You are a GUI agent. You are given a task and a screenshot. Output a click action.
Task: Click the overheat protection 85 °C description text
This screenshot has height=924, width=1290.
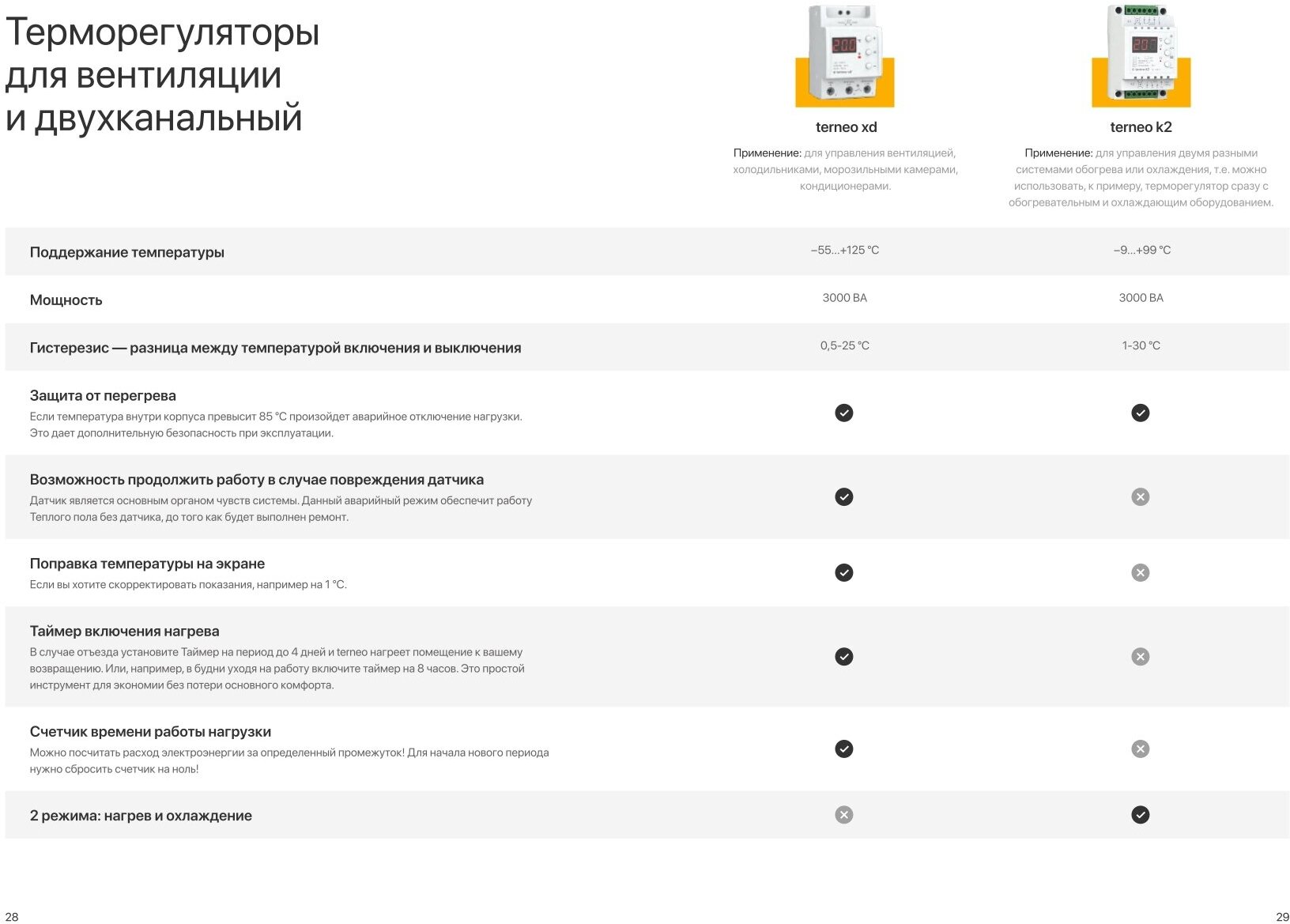(x=276, y=424)
